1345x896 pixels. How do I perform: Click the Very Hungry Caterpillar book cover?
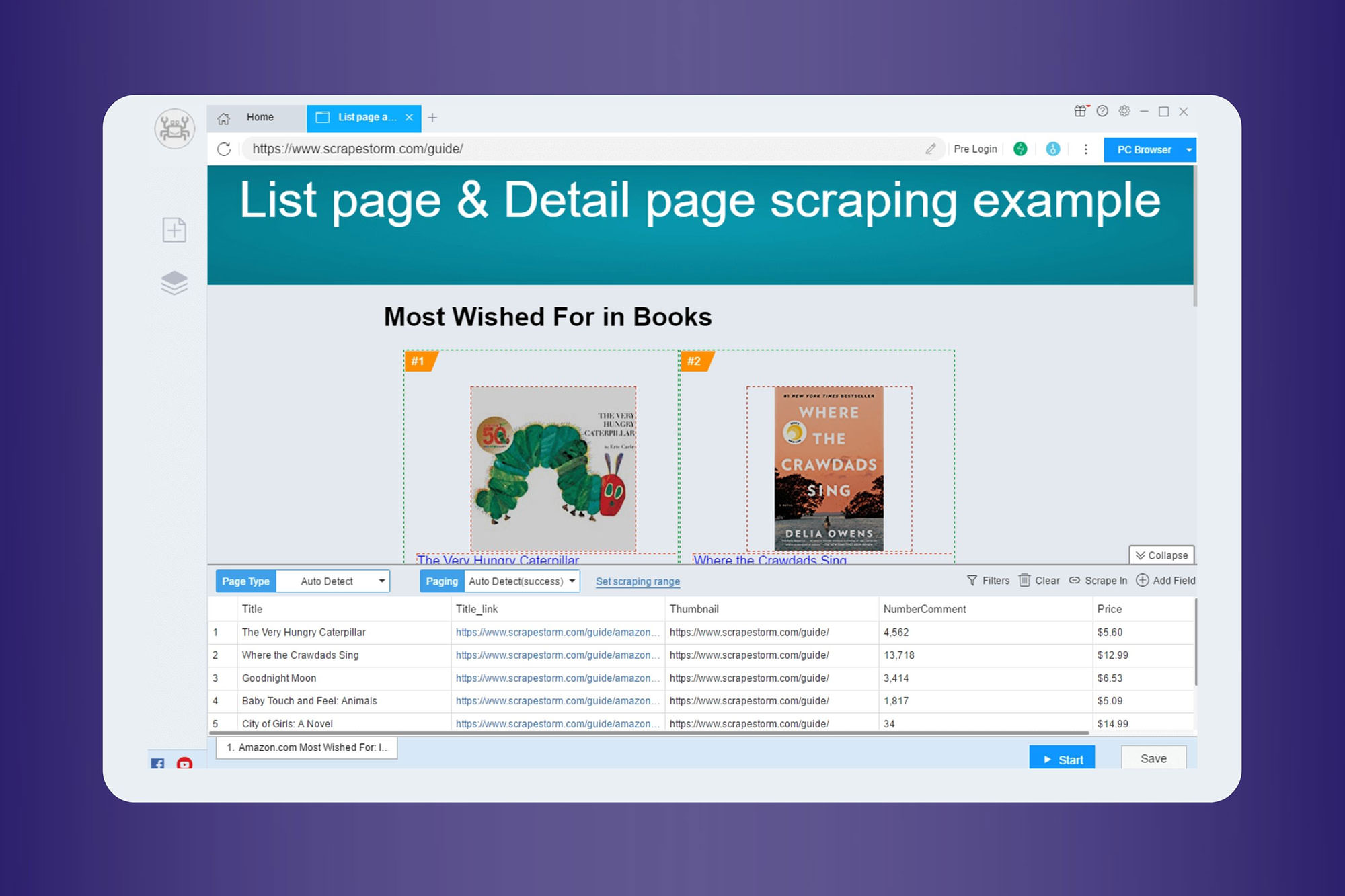tap(553, 469)
